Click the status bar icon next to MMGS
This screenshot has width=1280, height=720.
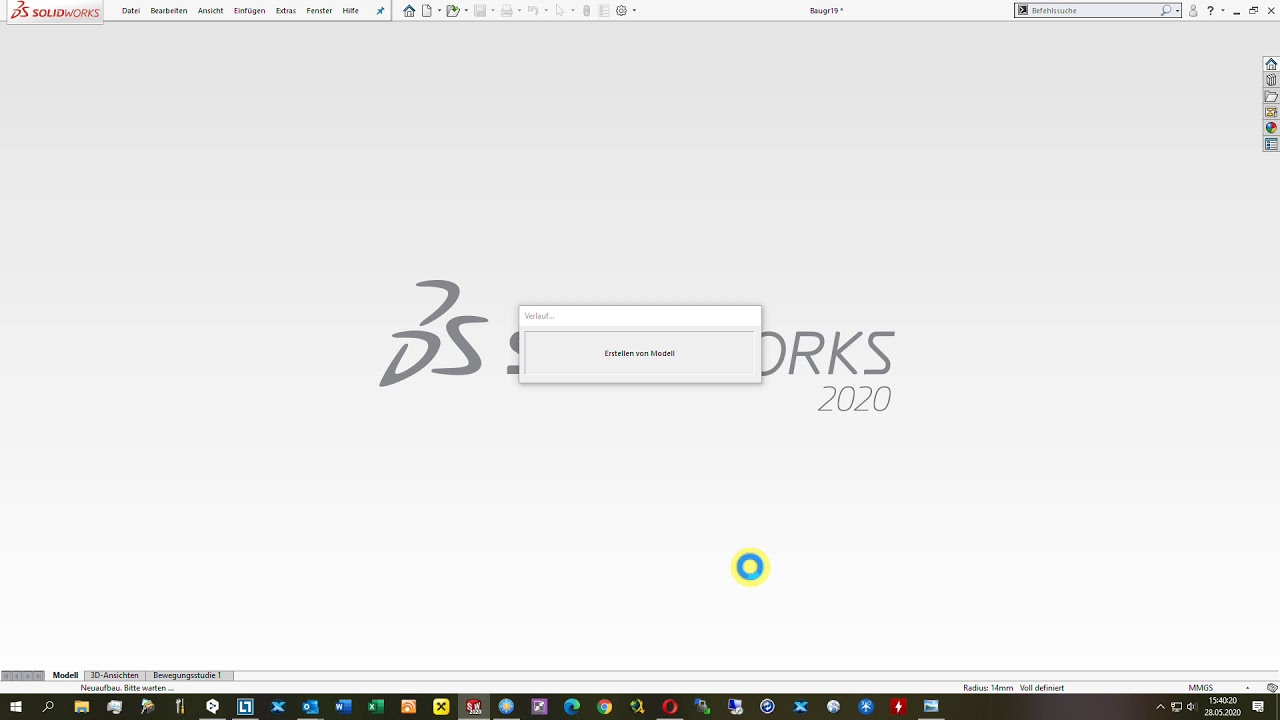tap(1272, 688)
